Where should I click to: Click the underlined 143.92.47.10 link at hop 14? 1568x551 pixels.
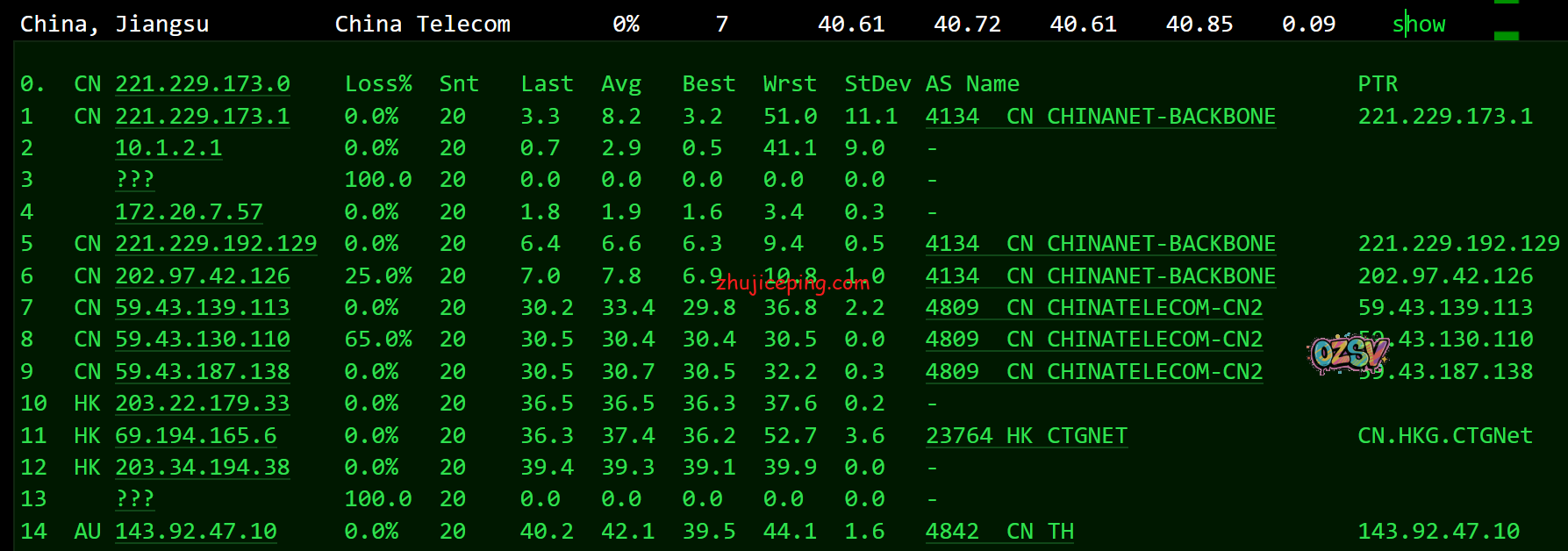click(x=196, y=532)
